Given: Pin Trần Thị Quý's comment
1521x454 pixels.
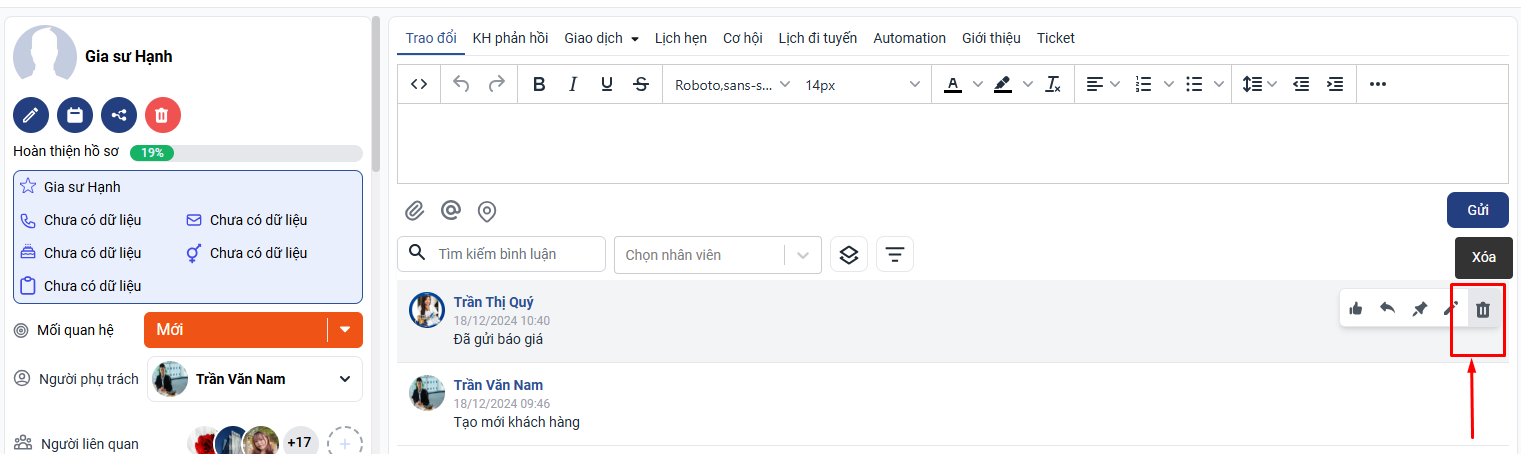Looking at the screenshot, I should pos(1419,309).
